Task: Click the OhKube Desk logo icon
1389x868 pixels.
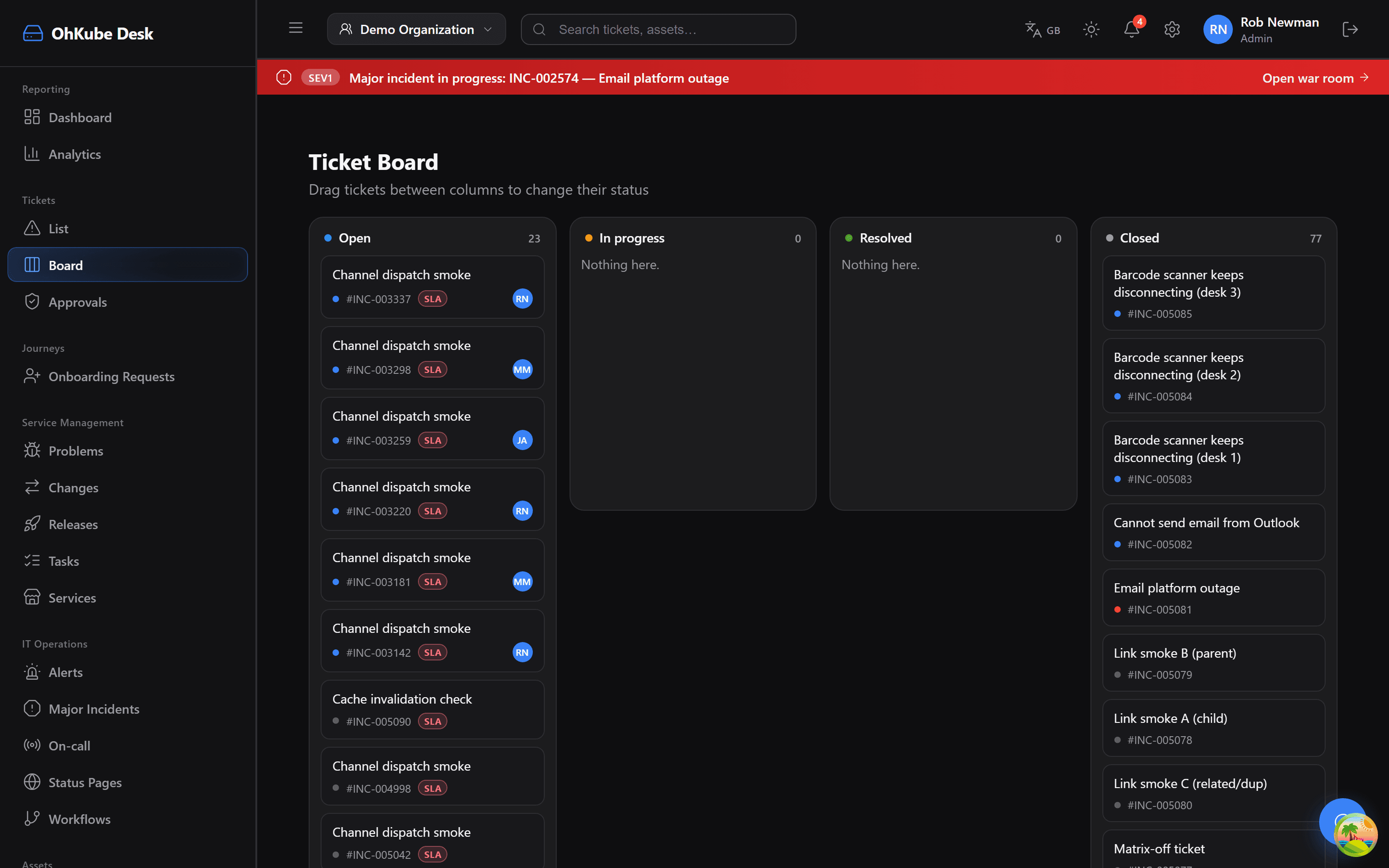Action: tap(33, 33)
